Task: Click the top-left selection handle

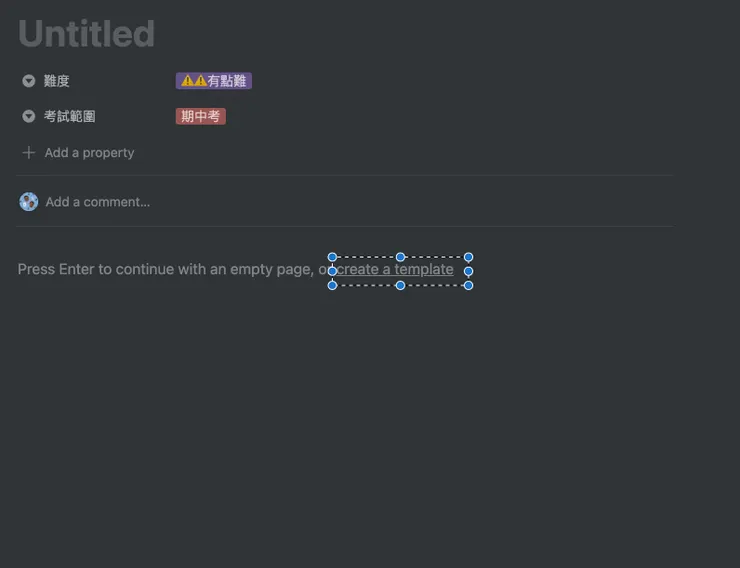Action: (333, 257)
